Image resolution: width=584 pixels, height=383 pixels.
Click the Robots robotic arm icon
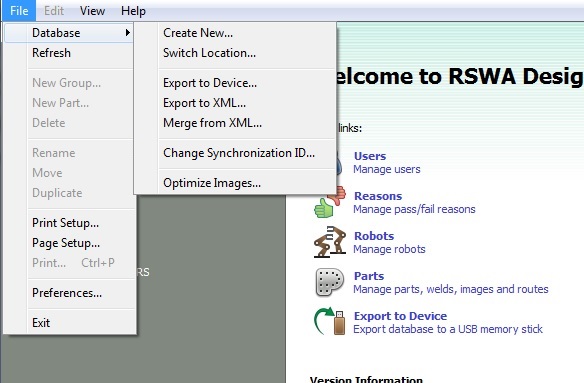pyautogui.click(x=330, y=242)
